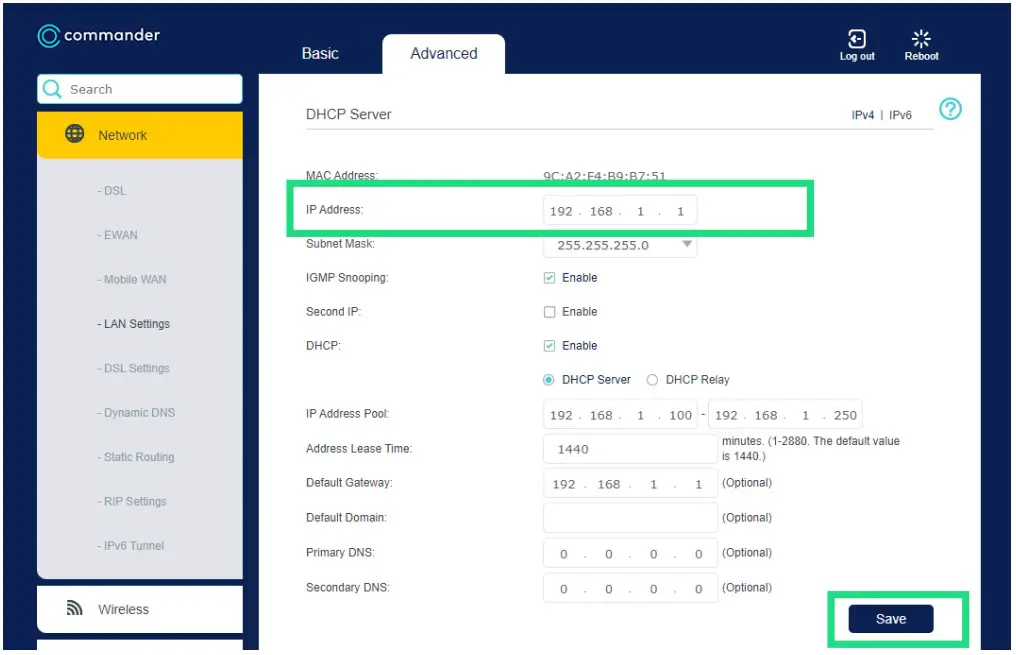Image resolution: width=1016 pixels, height=655 pixels.
Task: Disable IGMP Snooping
Action: tap(549, 277)
